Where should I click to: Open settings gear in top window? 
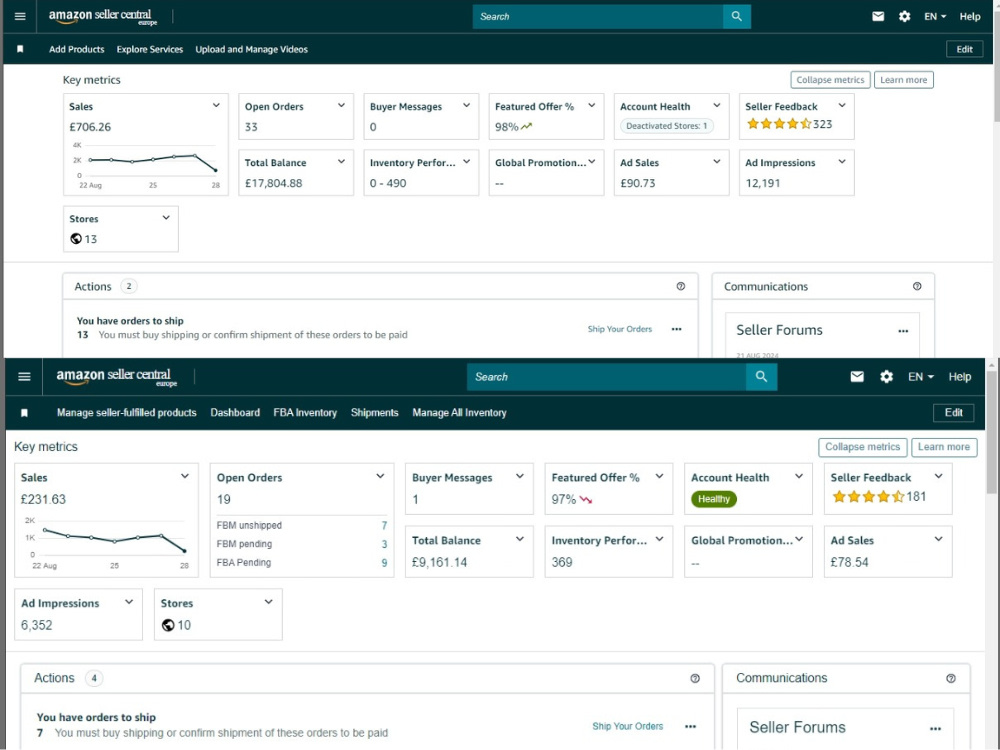pos(904,17)
